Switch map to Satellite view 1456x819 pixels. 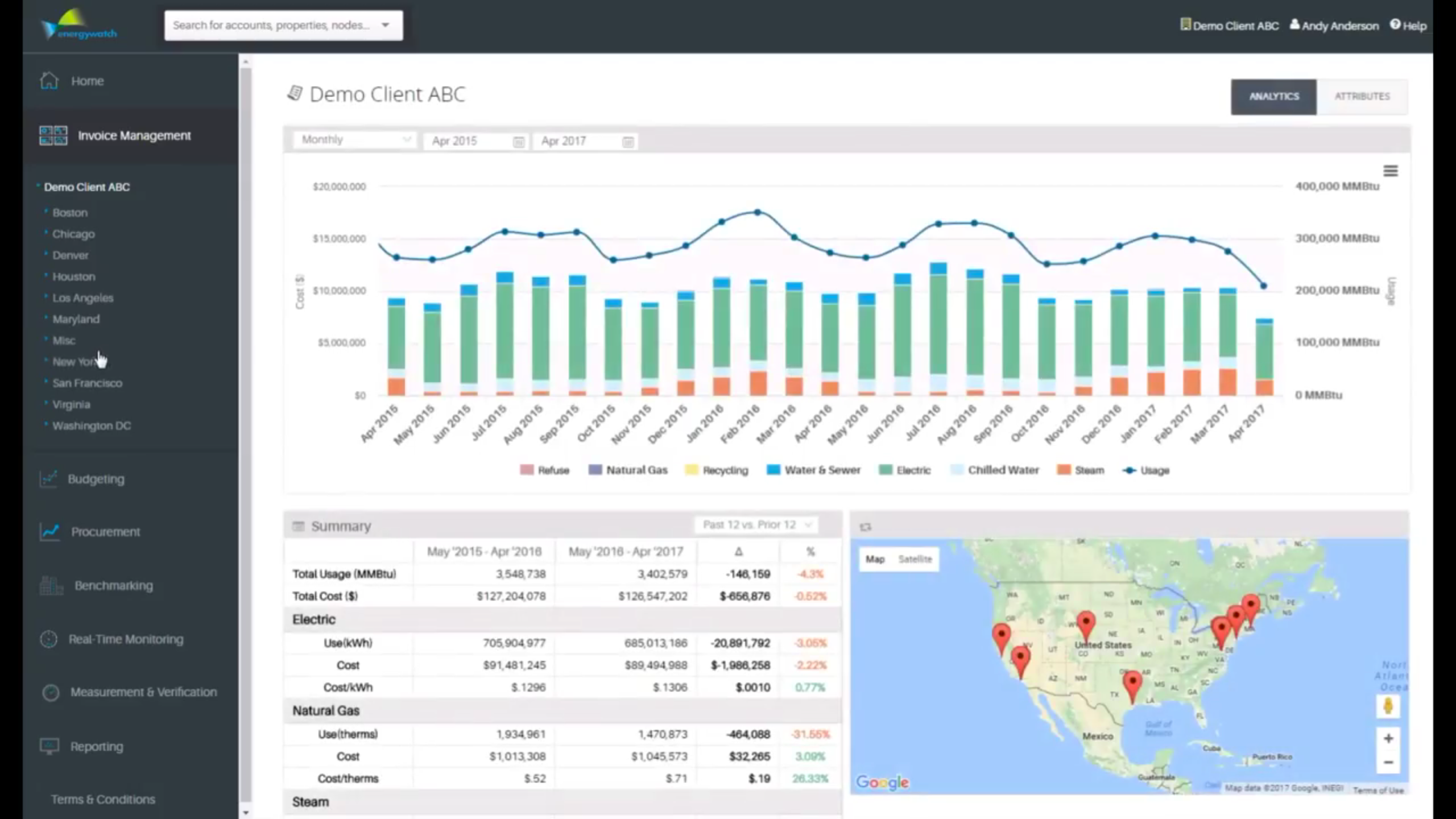tap(915, 559)
